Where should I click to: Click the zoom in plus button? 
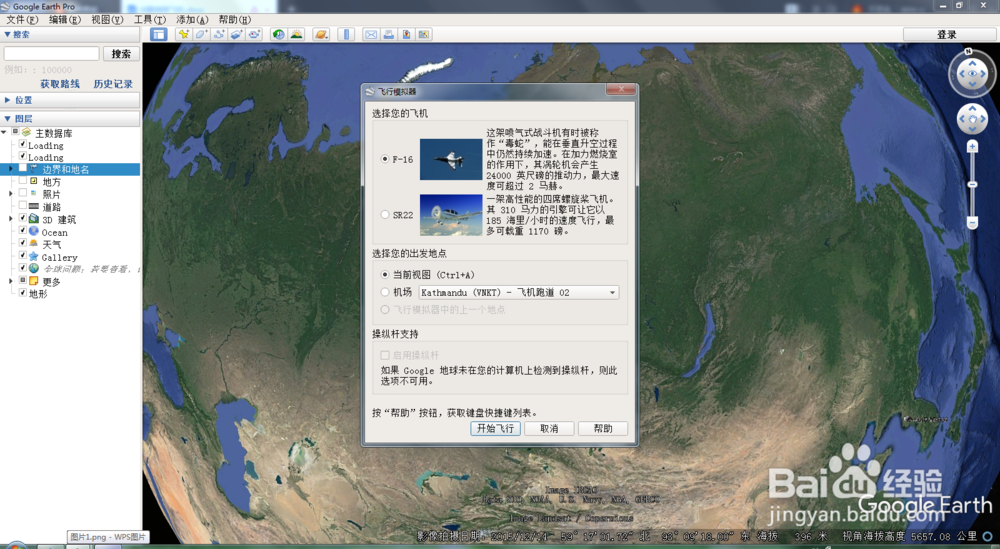(973, 147)
